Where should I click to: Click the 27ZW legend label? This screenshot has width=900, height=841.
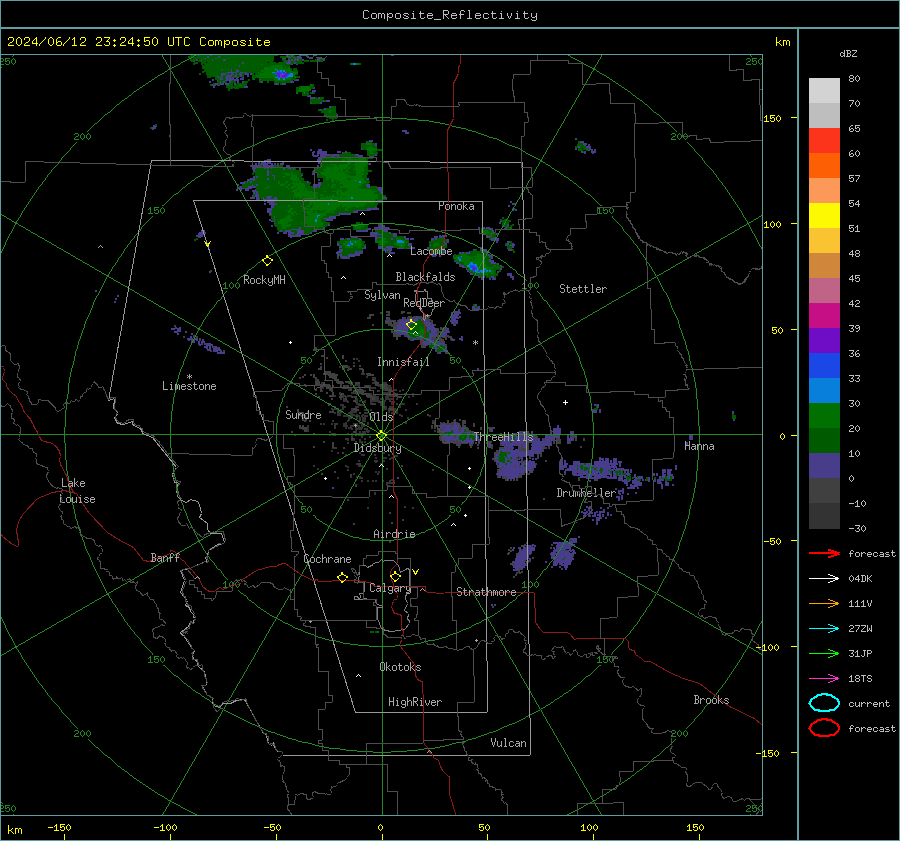pos(860,629)
